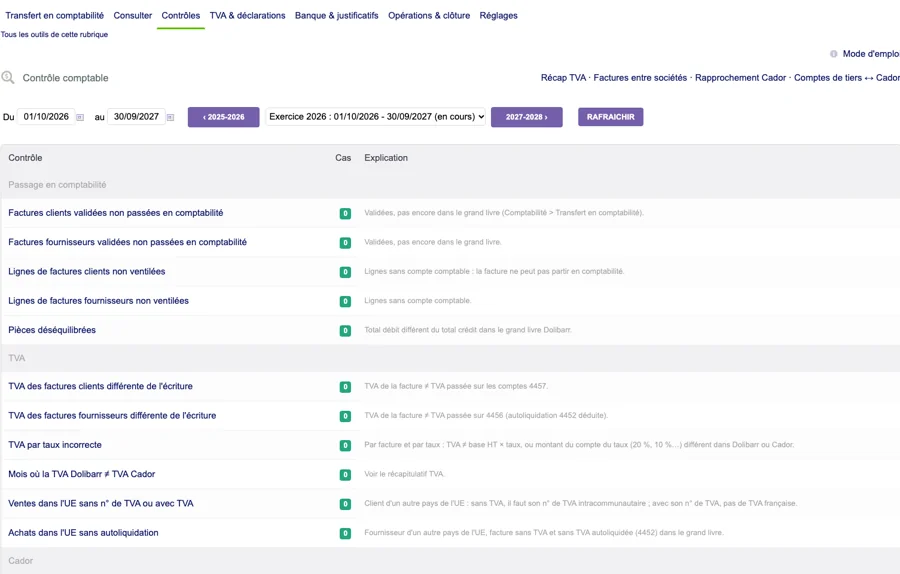Open the Exercice 2026 fiscal year dropdown
This screenshot has height=574, width=900.
[x=375, y=117]
